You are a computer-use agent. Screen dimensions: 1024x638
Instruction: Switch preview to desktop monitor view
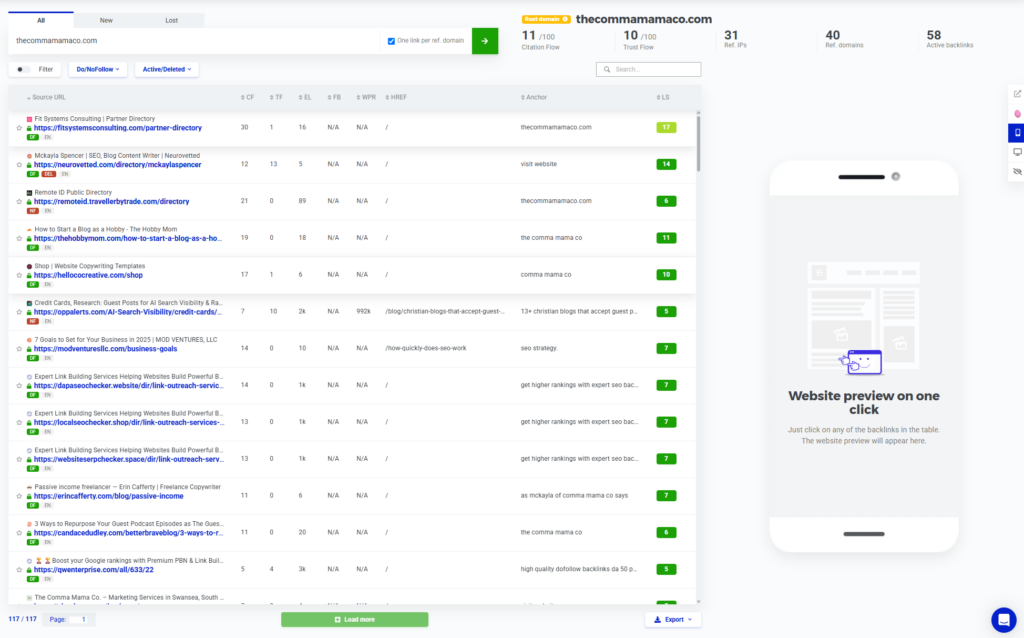coord(1017,152)
